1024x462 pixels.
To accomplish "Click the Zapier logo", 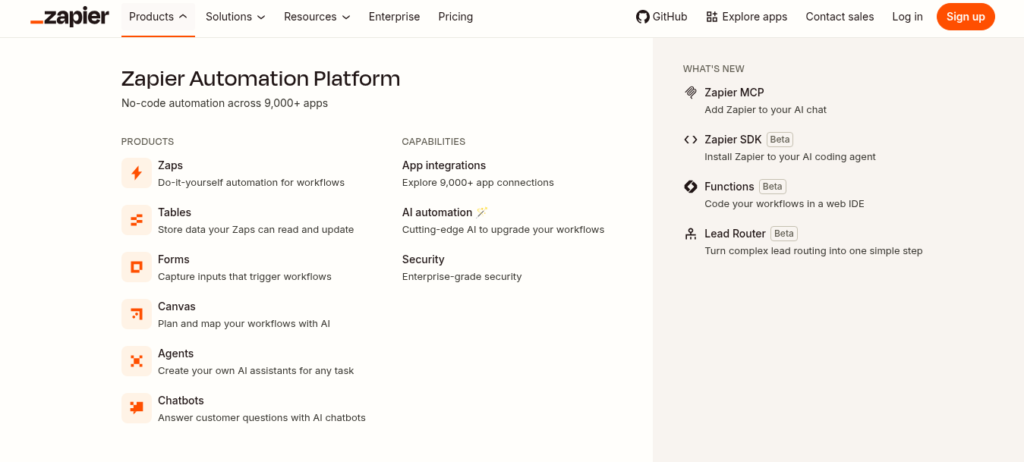I will click(x=70, y=17).
